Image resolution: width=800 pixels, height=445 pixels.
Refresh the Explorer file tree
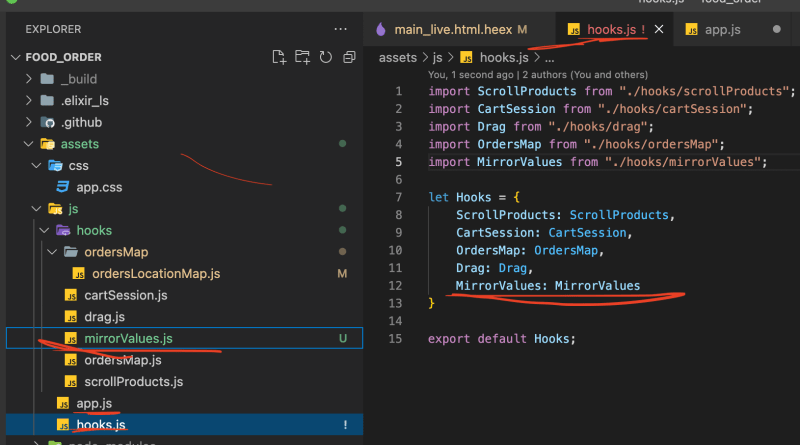click(x=326, y=57)
